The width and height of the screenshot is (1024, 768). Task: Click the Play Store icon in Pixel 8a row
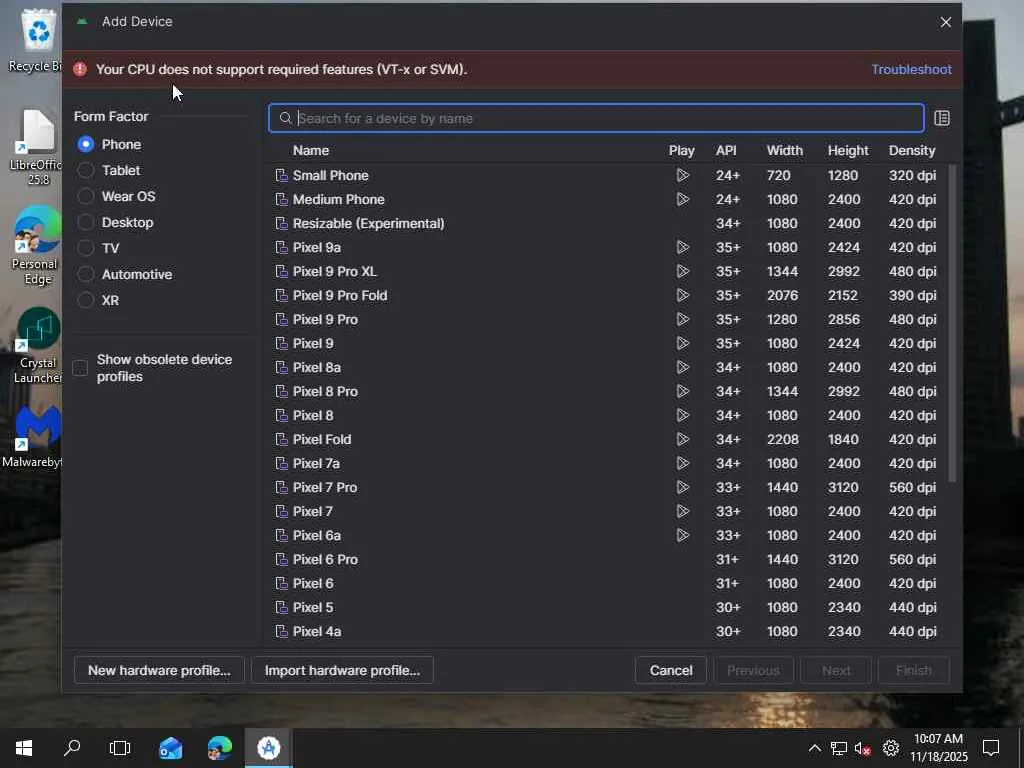tap(682, 367)
